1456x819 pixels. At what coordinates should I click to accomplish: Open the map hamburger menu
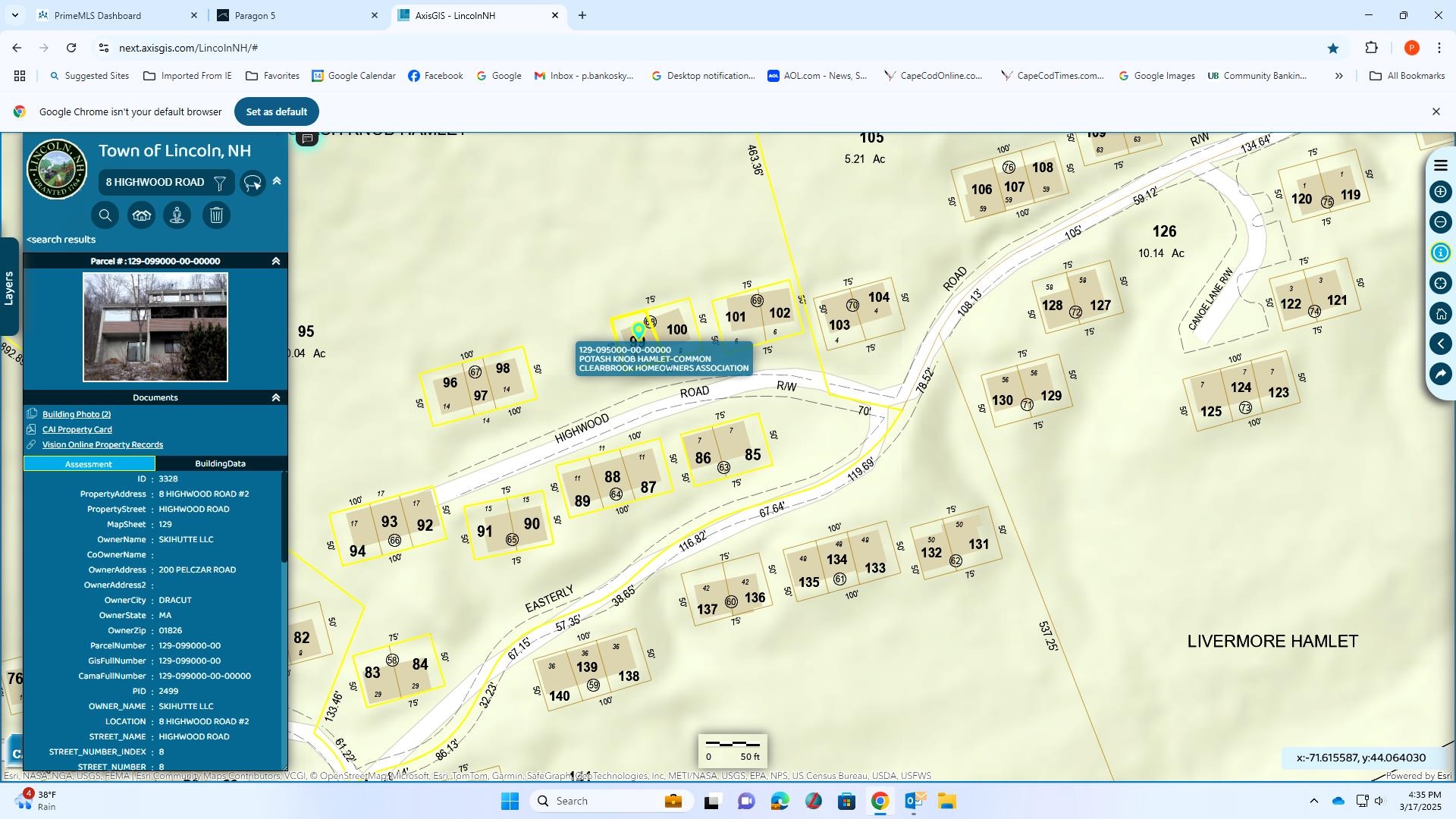click(1441, 166)
